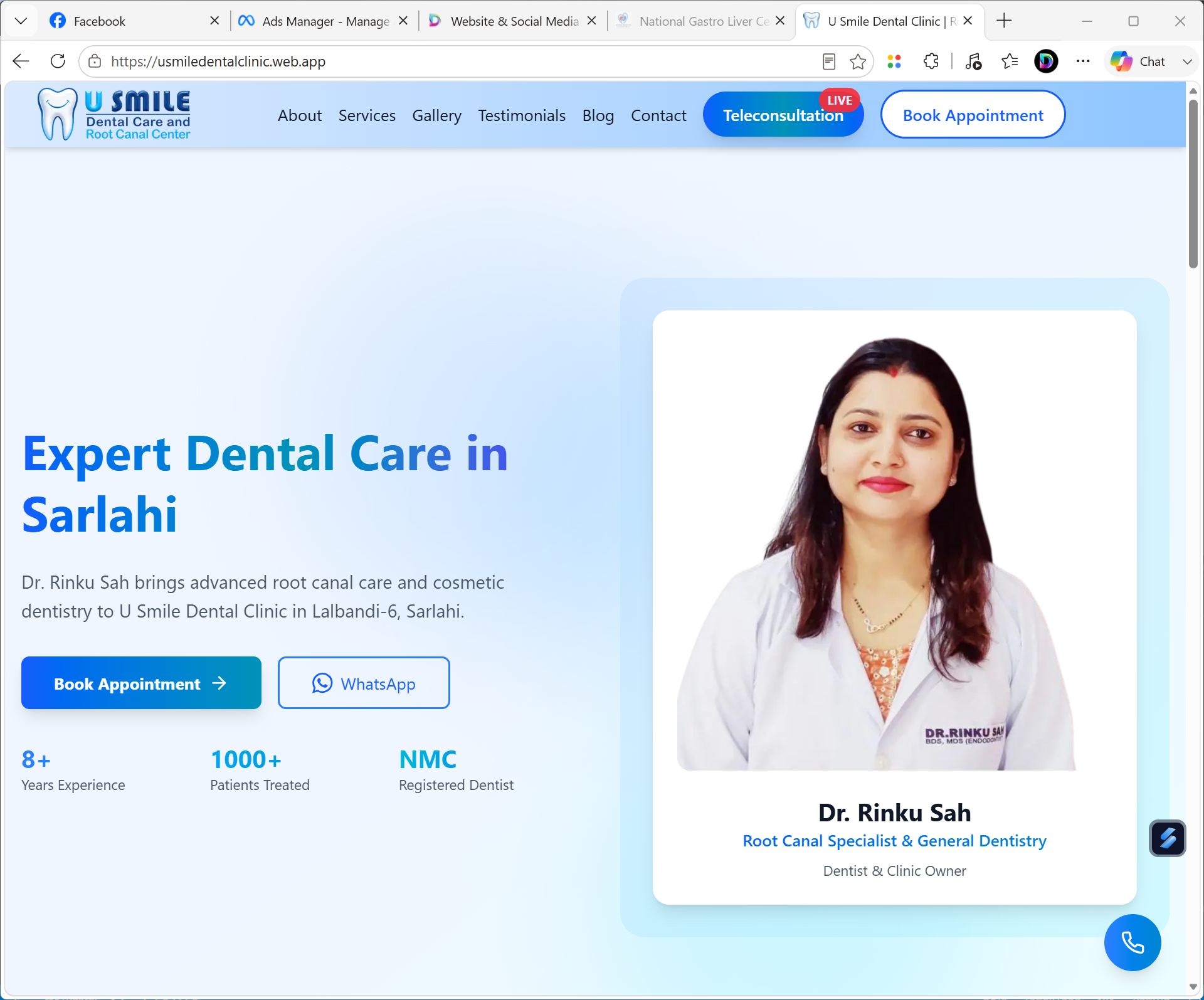Click the '8+' years experience stat
1204x1000 pixels.
[x=36, y=759]
